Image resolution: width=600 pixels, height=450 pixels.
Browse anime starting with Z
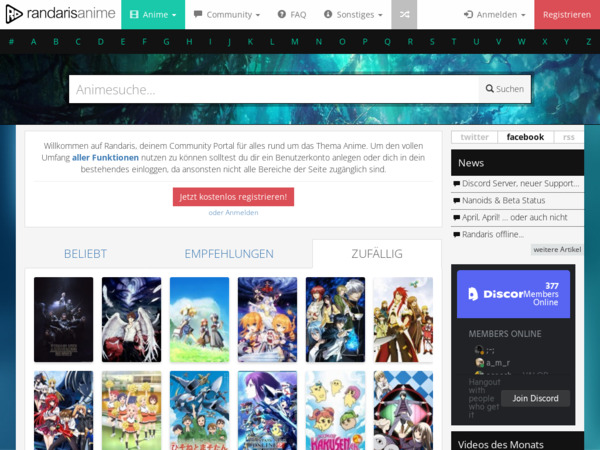(589, 41)
